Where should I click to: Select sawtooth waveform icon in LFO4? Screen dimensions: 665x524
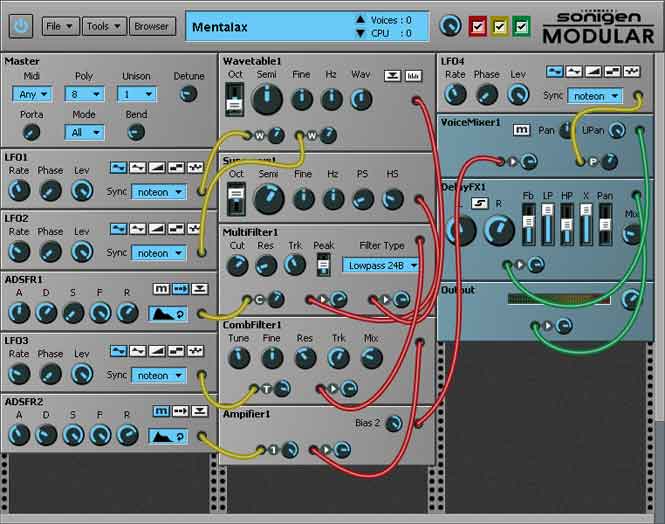point(593,72)
